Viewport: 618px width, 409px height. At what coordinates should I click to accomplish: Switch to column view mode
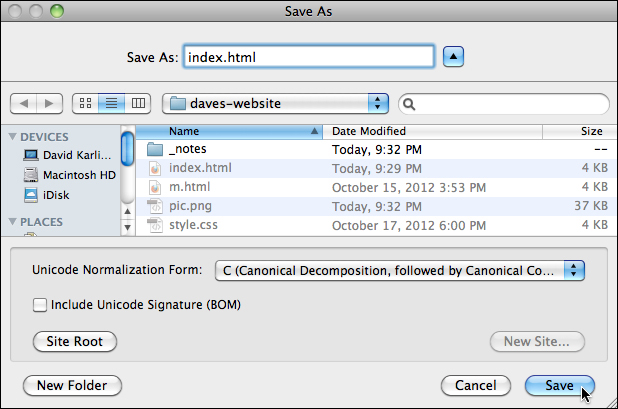point(138,103)
